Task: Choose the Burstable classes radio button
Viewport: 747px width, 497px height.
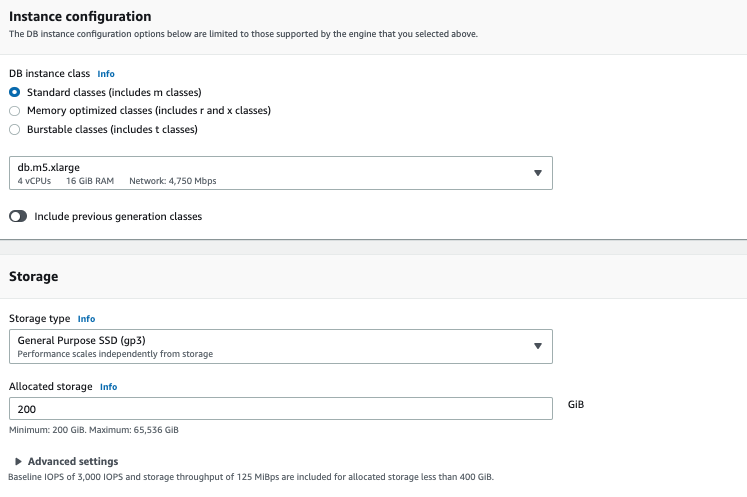Action: (14, 129)
